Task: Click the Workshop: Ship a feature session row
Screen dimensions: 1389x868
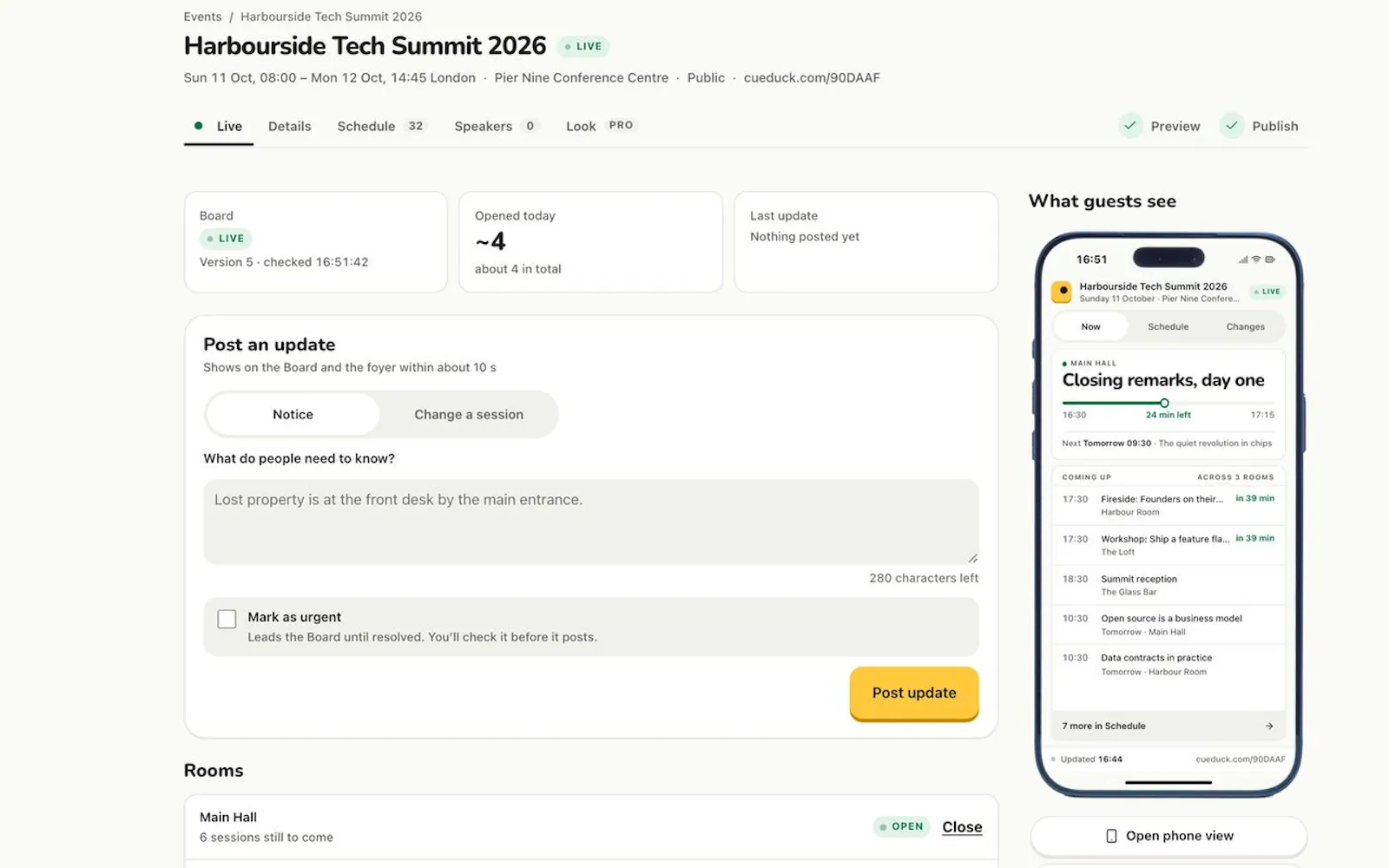Action: pyautogui.click(x=1168, y=545)
